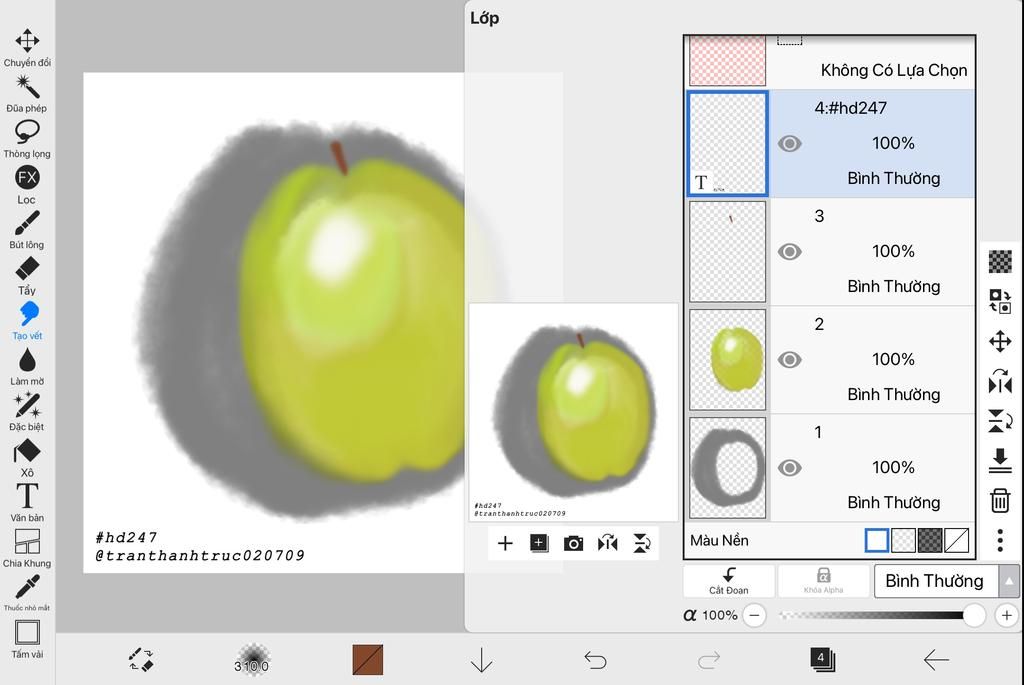Select layer 1 thumbnail with gray ring
1024x685 pixels.
[728, 468]
